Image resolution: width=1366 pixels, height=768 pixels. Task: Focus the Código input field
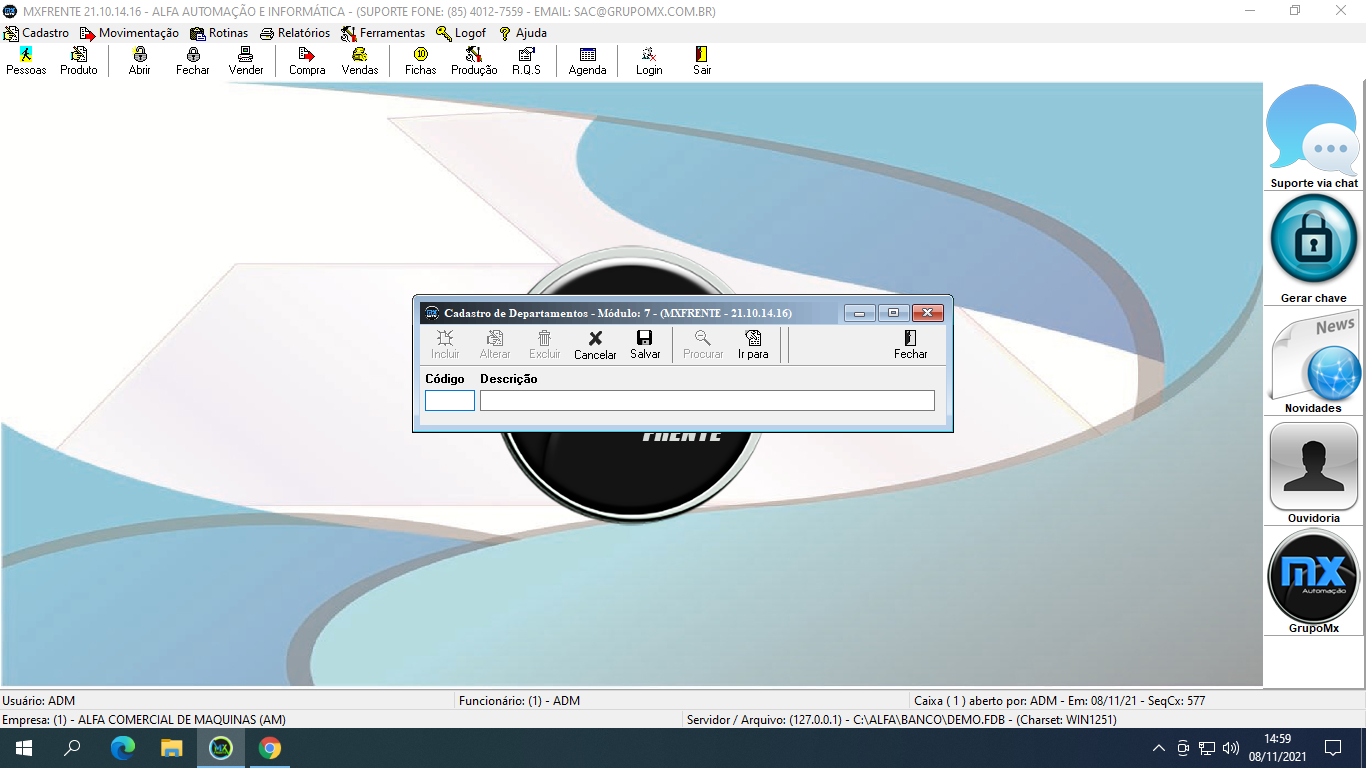point(450,401)
